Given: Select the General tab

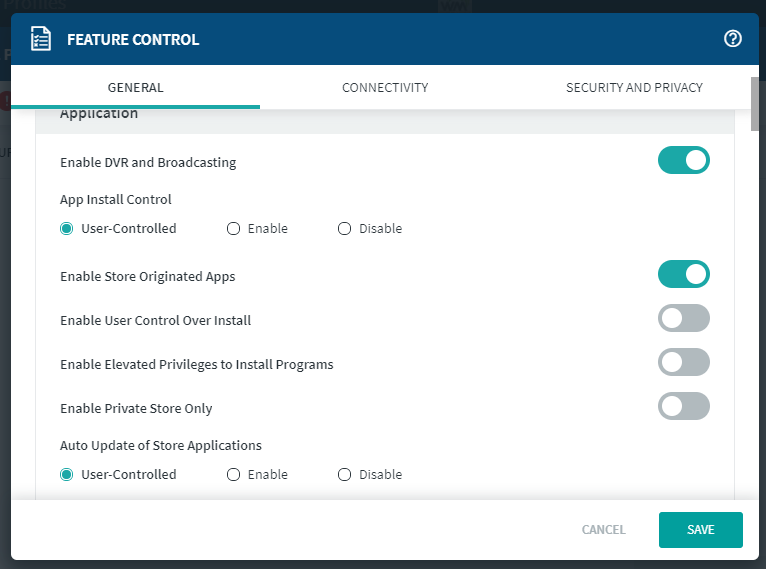Looking at the screenshot, I should (x=135, y=88).
